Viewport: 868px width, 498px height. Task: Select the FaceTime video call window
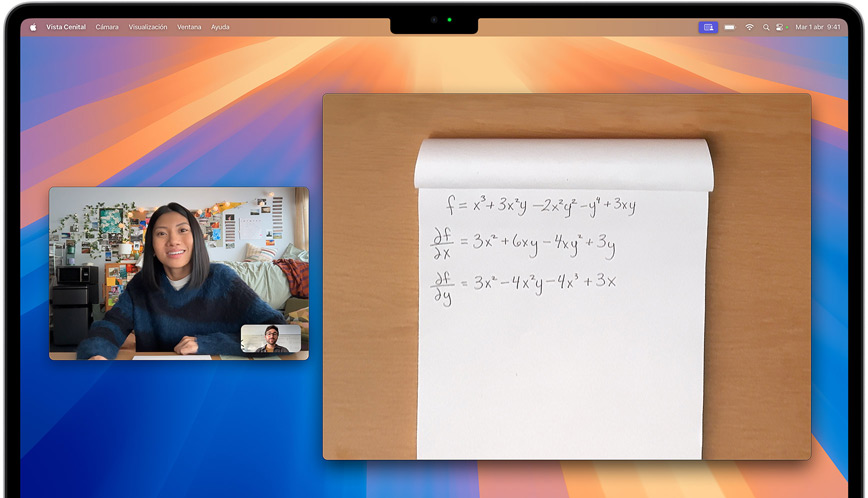coord(150,260)
